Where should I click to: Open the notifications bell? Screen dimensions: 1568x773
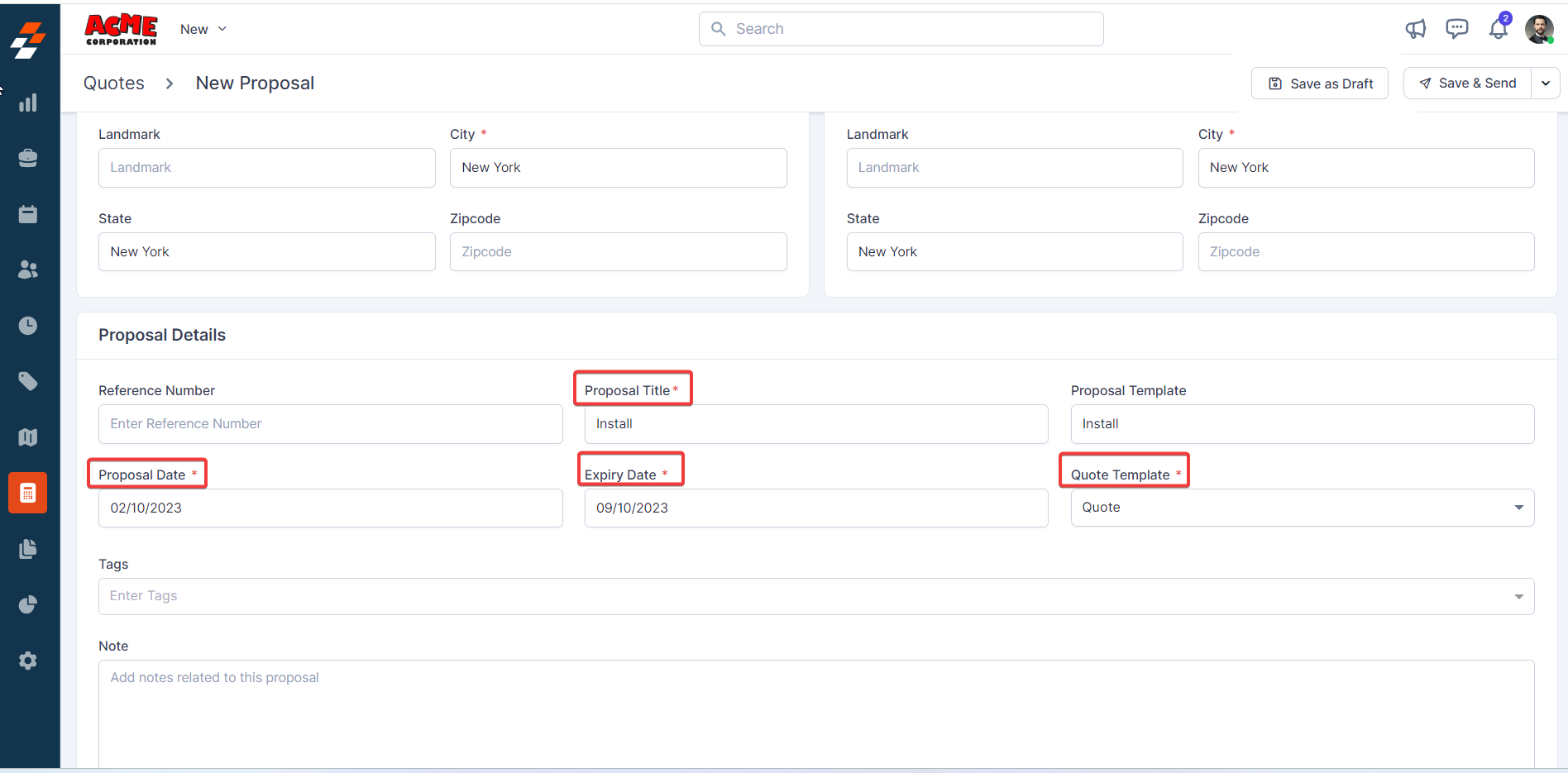[1498, 30]
